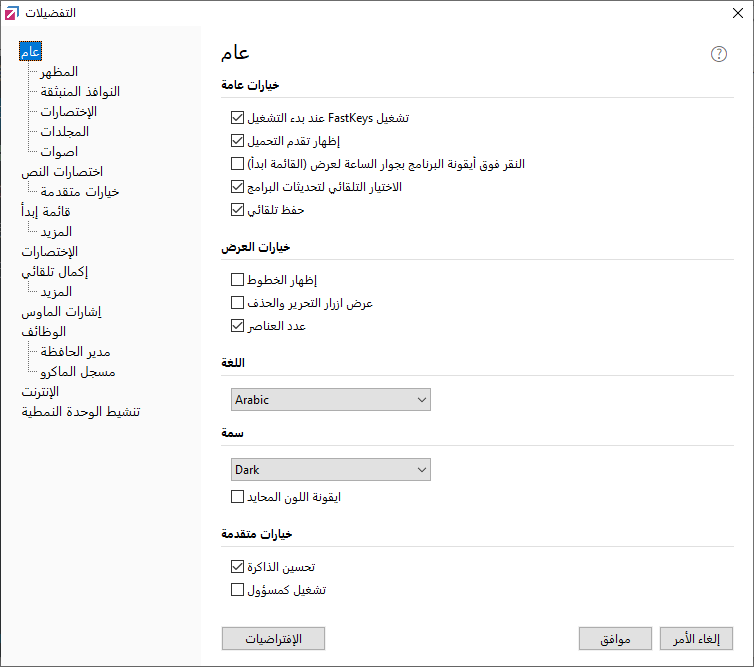Click the help question mark icon
The image size is (754, 667).
pos(718,54)
